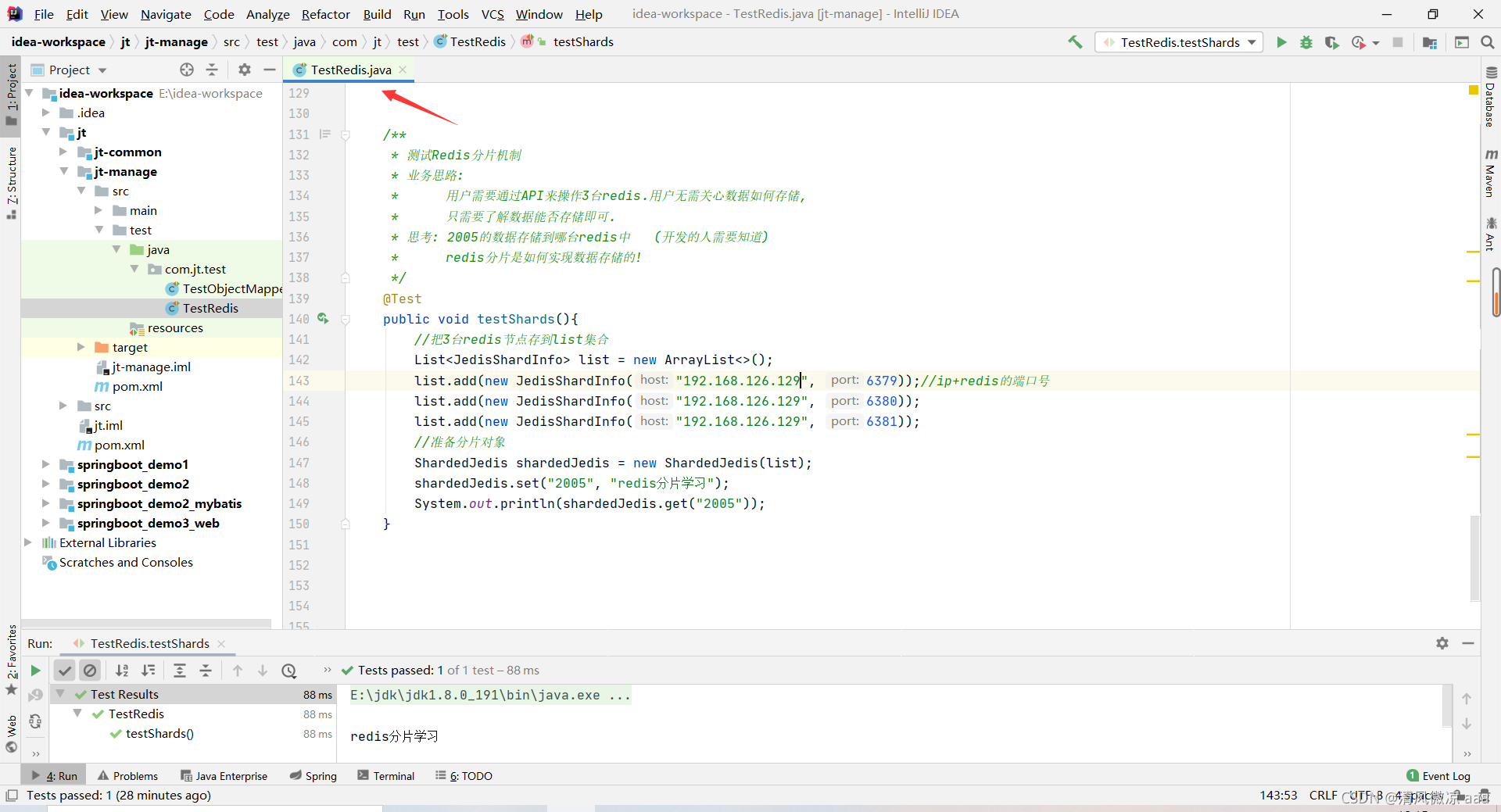Go to previous failed test arrow
The width and height of the screenshot is (1501, 812).
238,671
